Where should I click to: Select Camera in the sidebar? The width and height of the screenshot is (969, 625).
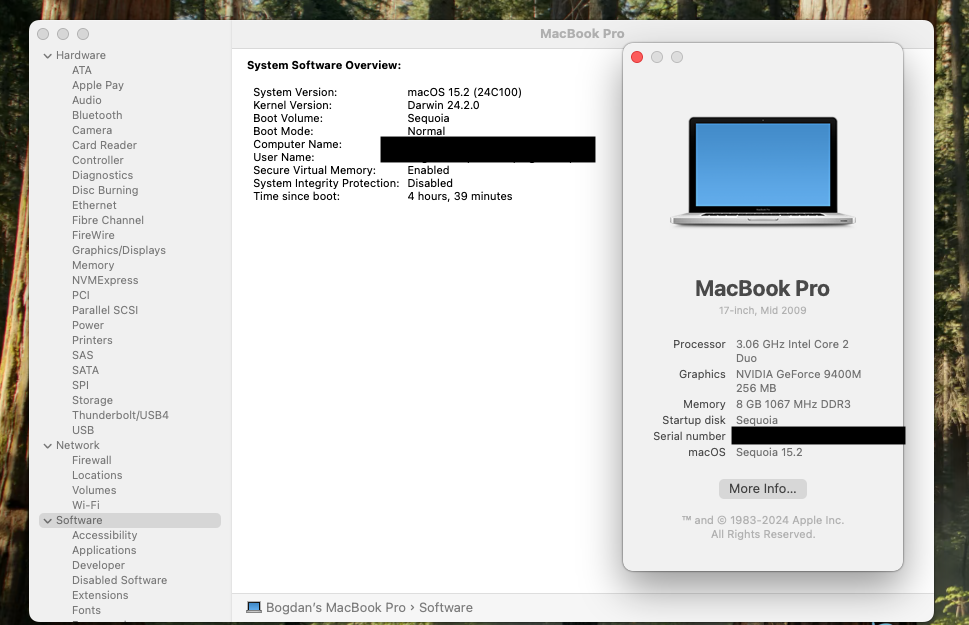click(x=92, y=130)
